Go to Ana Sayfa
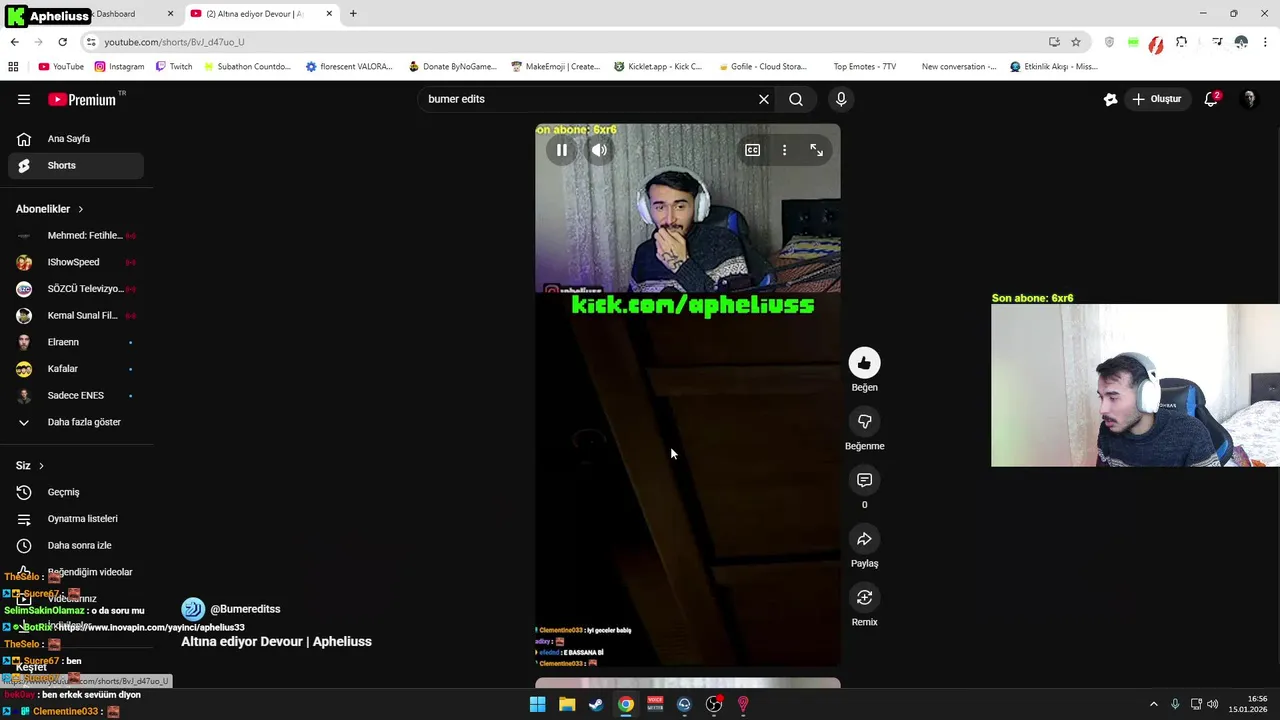This screenshot has height=720, width=1280. [x=76, y=139]
